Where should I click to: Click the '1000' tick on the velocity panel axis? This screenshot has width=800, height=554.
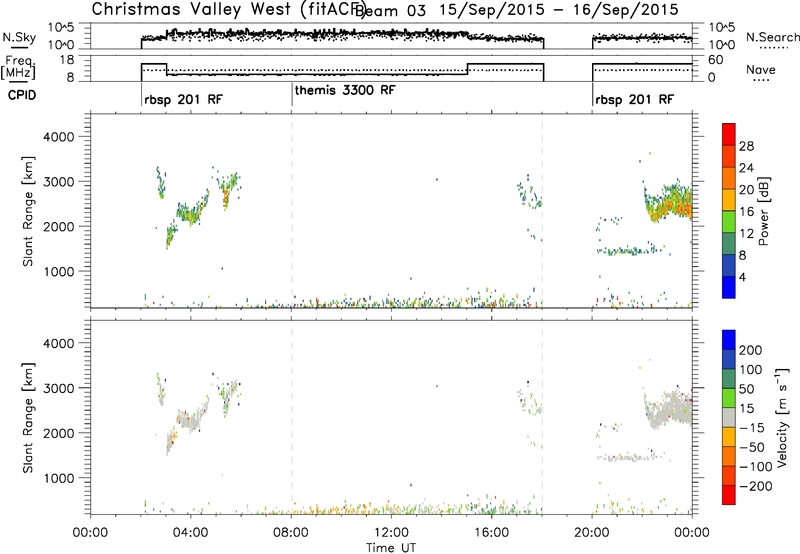click(x=59, y=478)
